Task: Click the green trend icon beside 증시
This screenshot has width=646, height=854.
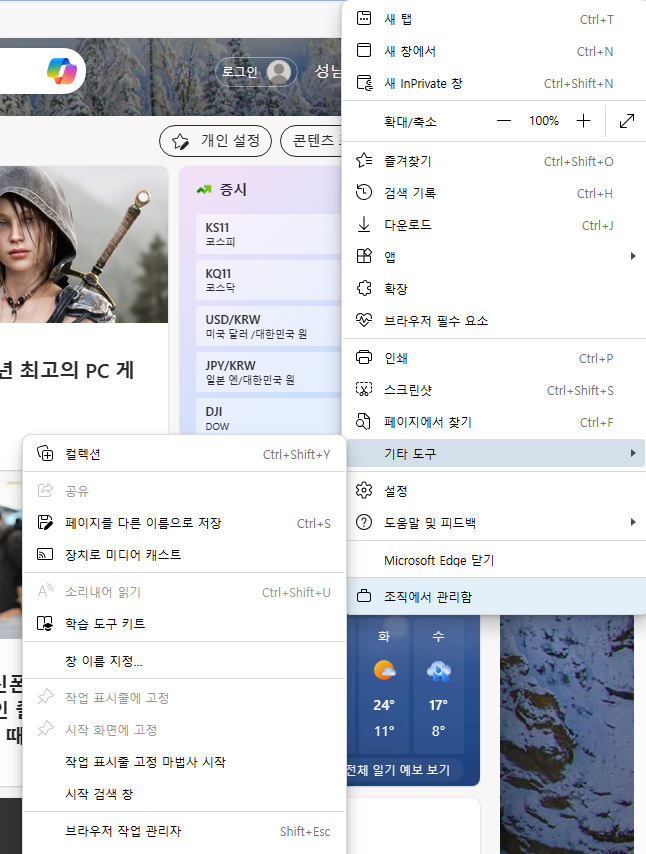Action: click(x=204, y=190)
